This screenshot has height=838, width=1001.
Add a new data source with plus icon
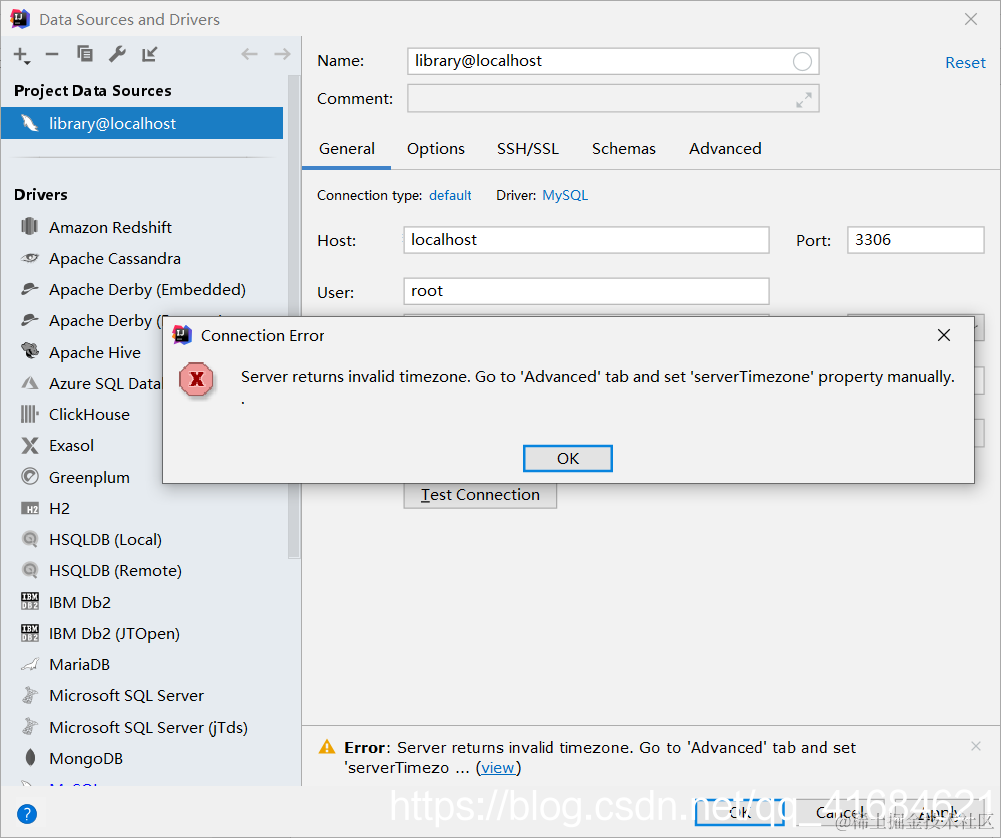pyautogui.click(x=22, y=56)
